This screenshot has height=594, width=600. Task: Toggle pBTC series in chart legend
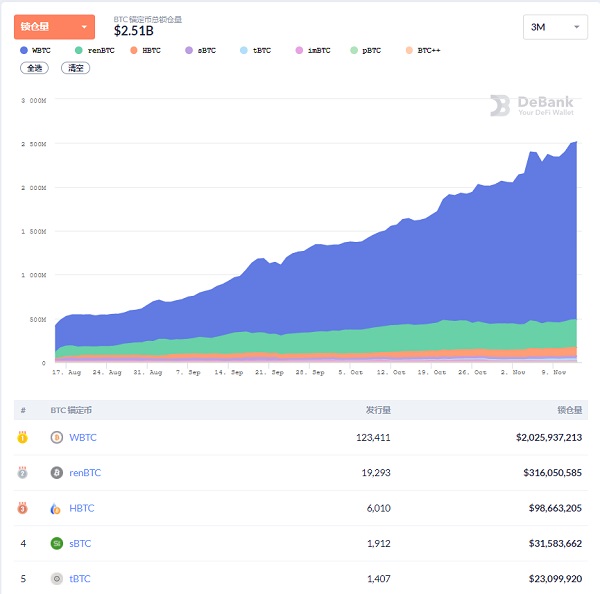[x=366, y=50]
